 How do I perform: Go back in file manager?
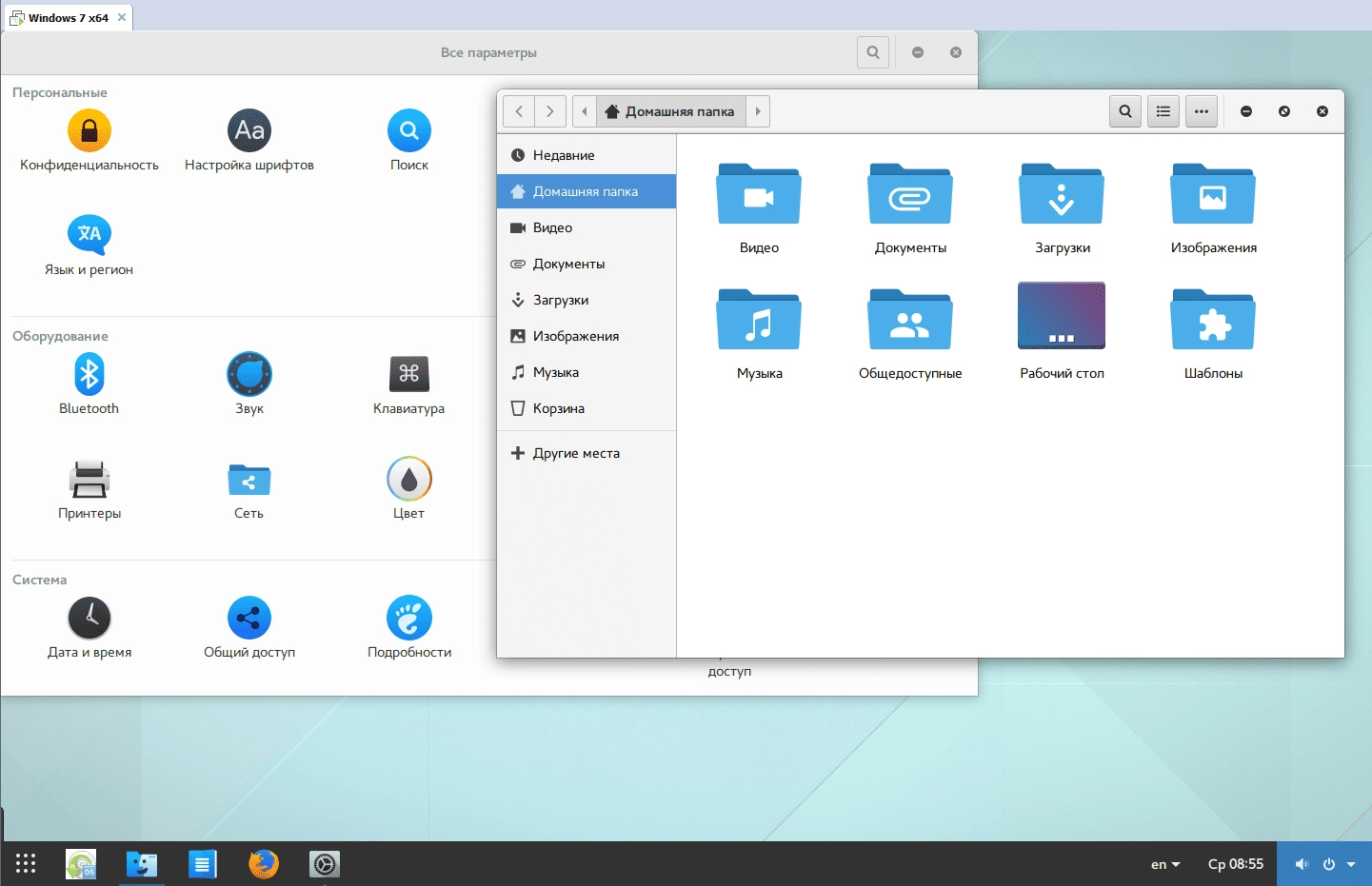[519, 111]
